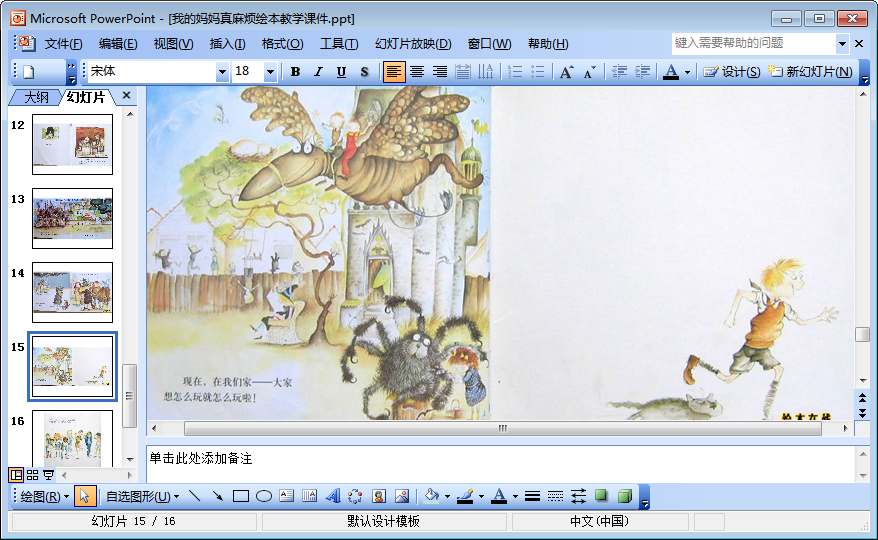Open font color dropdown in formatting toolbar

(x=687, y=72)
